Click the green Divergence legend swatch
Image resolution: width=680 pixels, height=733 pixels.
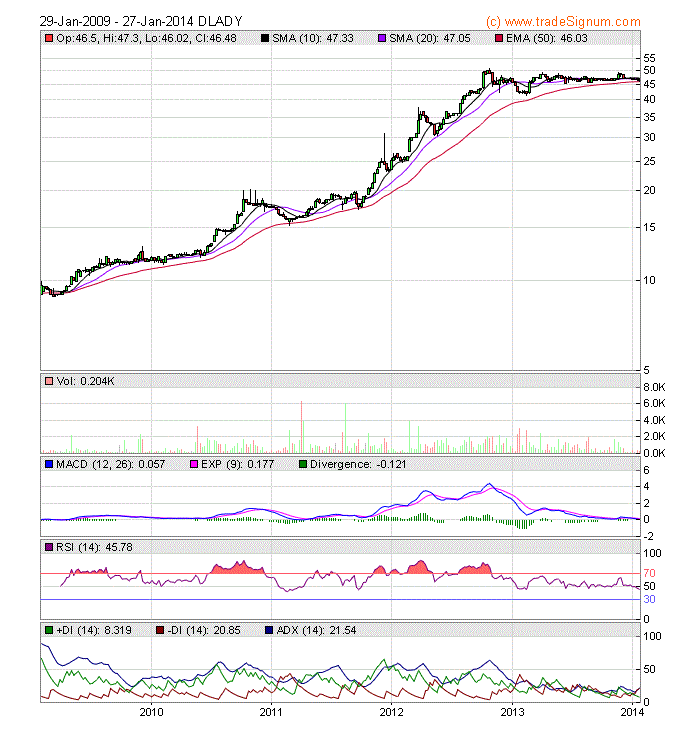point(303,464)
